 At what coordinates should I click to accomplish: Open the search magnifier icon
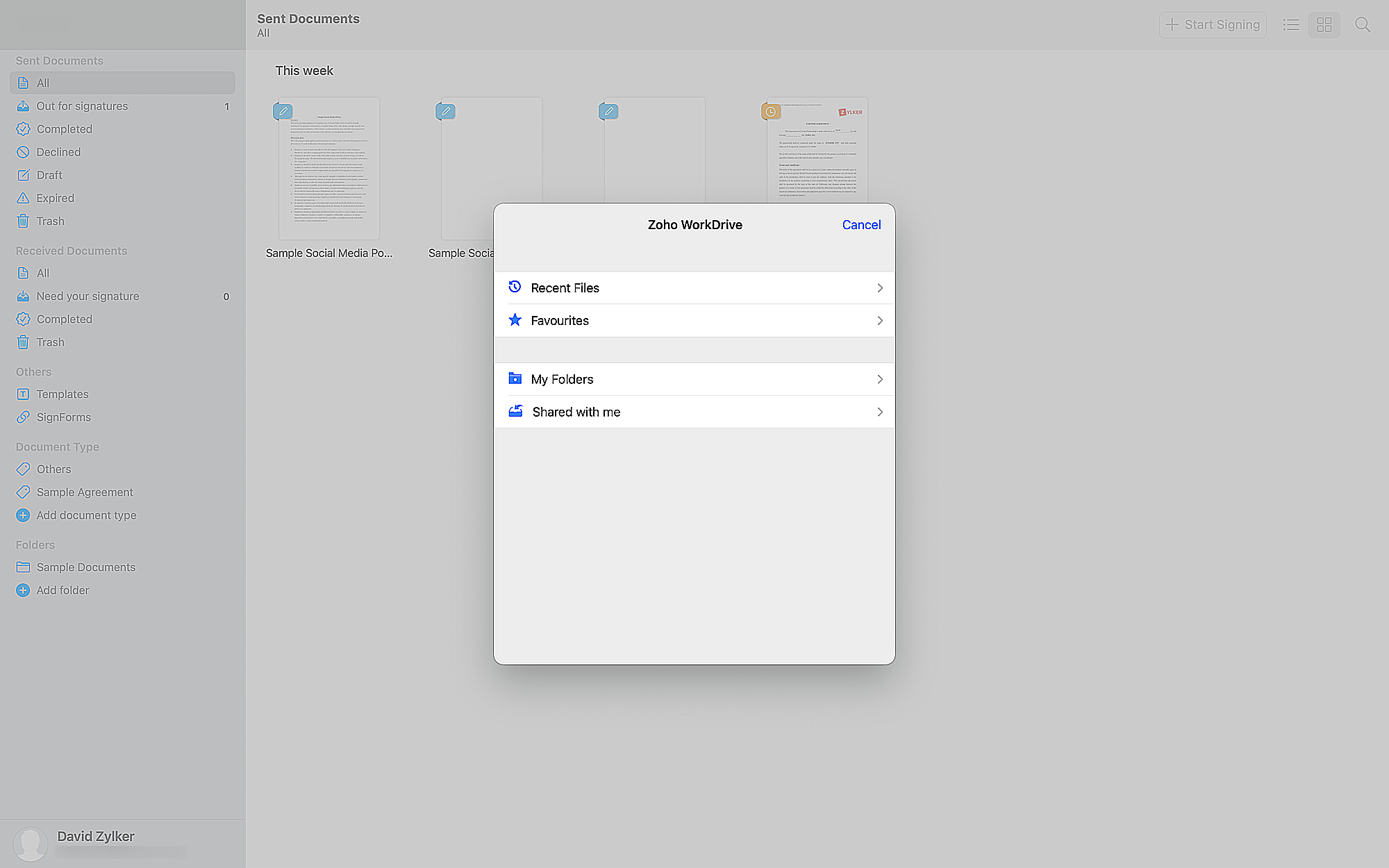point(1363,25)
